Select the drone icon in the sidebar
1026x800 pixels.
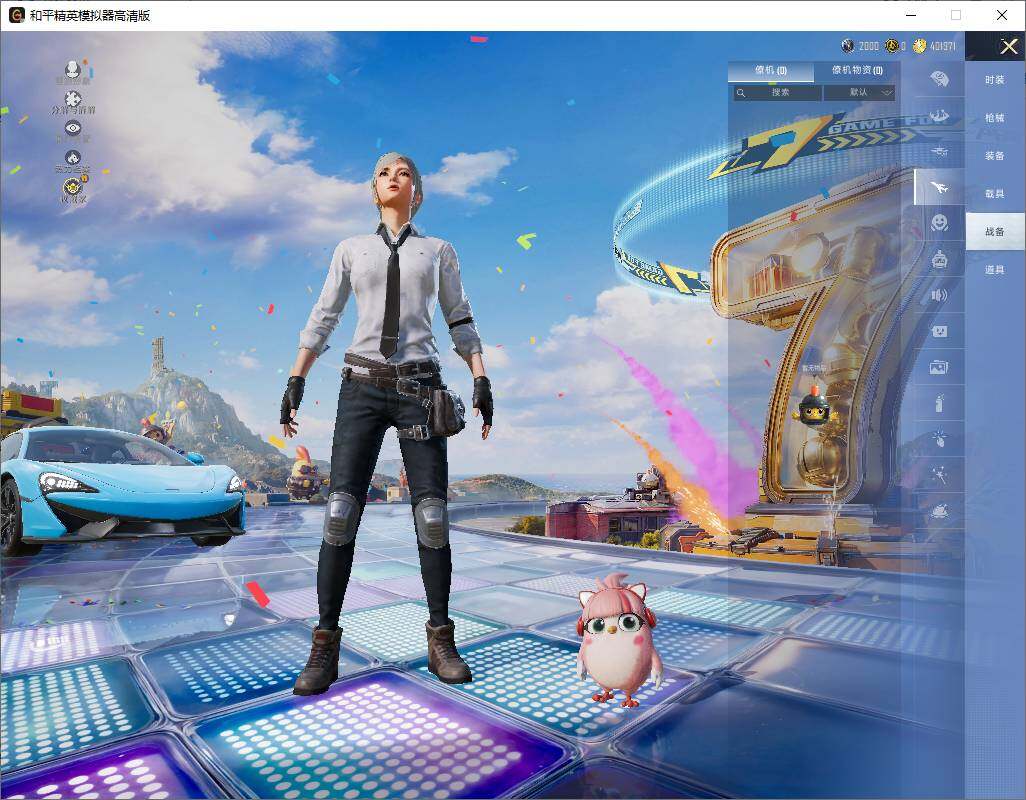click(x=939, y=152)
